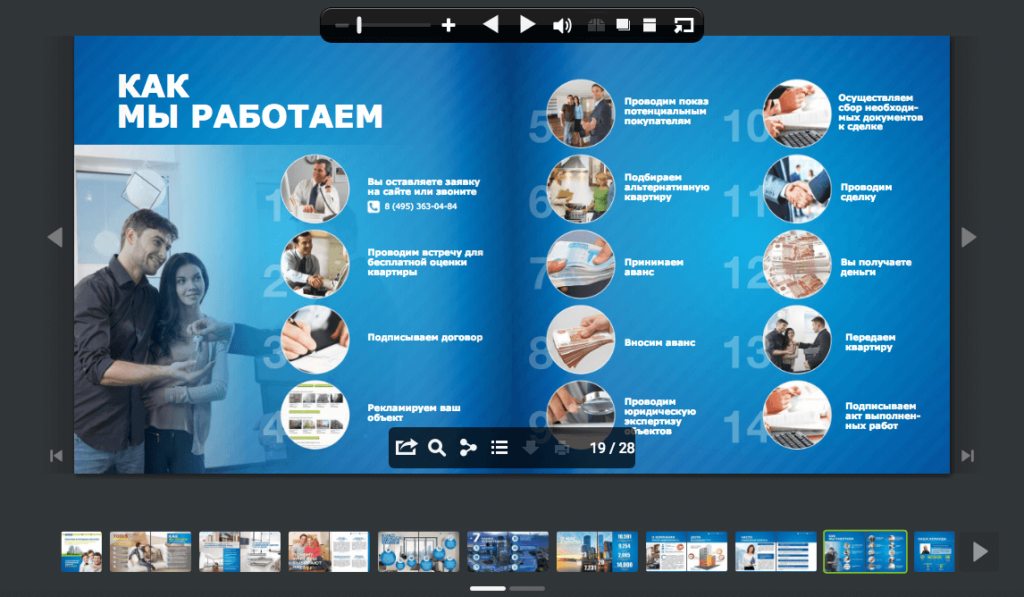Image resolution: width=1024 pixels, height=597 pixels.
Task: Open the table of contents list
Action: (500, 448)
